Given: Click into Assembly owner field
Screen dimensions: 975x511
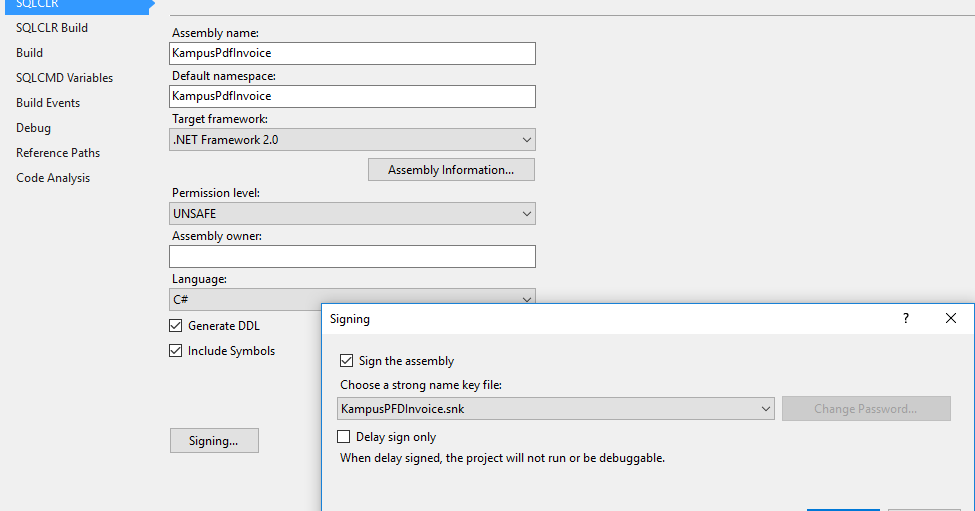Looking at the screenshot, I should point(352,256).
